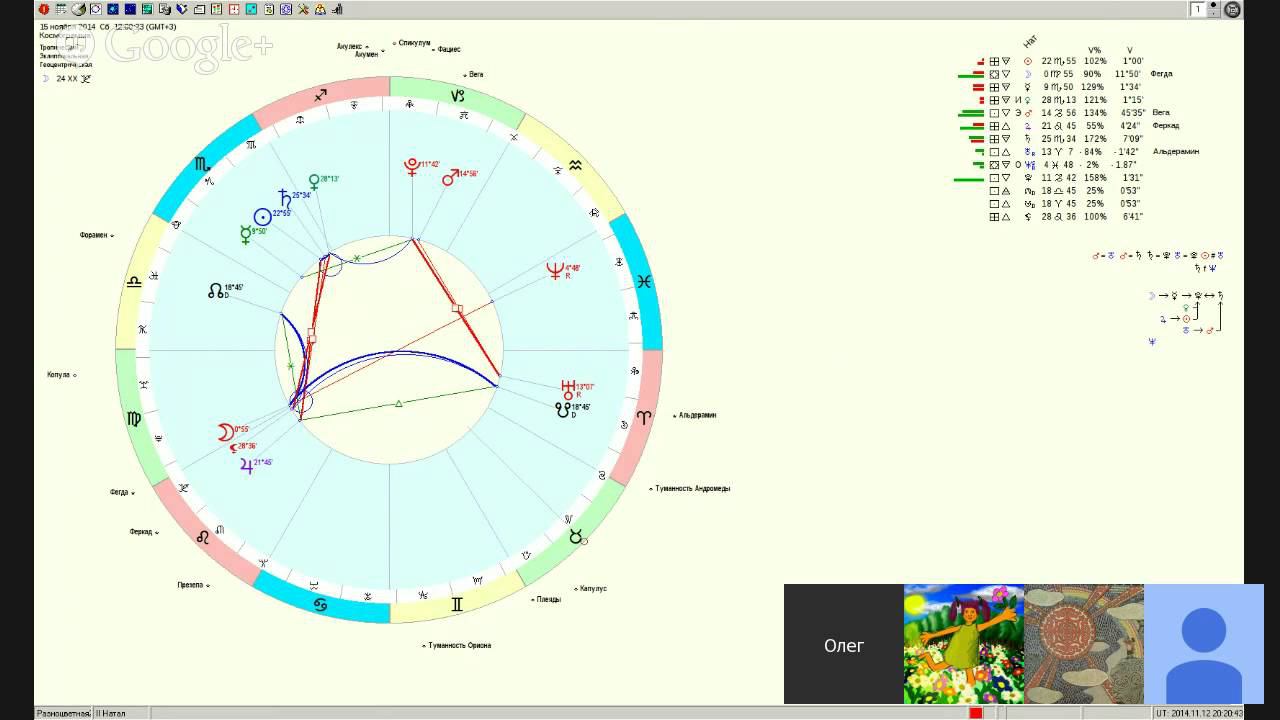Open the green table toolbar icon
Screen dimensions: 1280x720
coord(148,9)
